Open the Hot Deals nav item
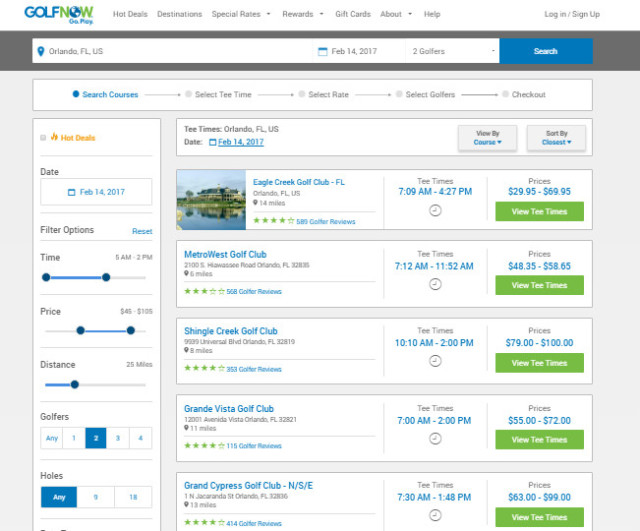This screenshot has height=531, width=640. [130, 14]
